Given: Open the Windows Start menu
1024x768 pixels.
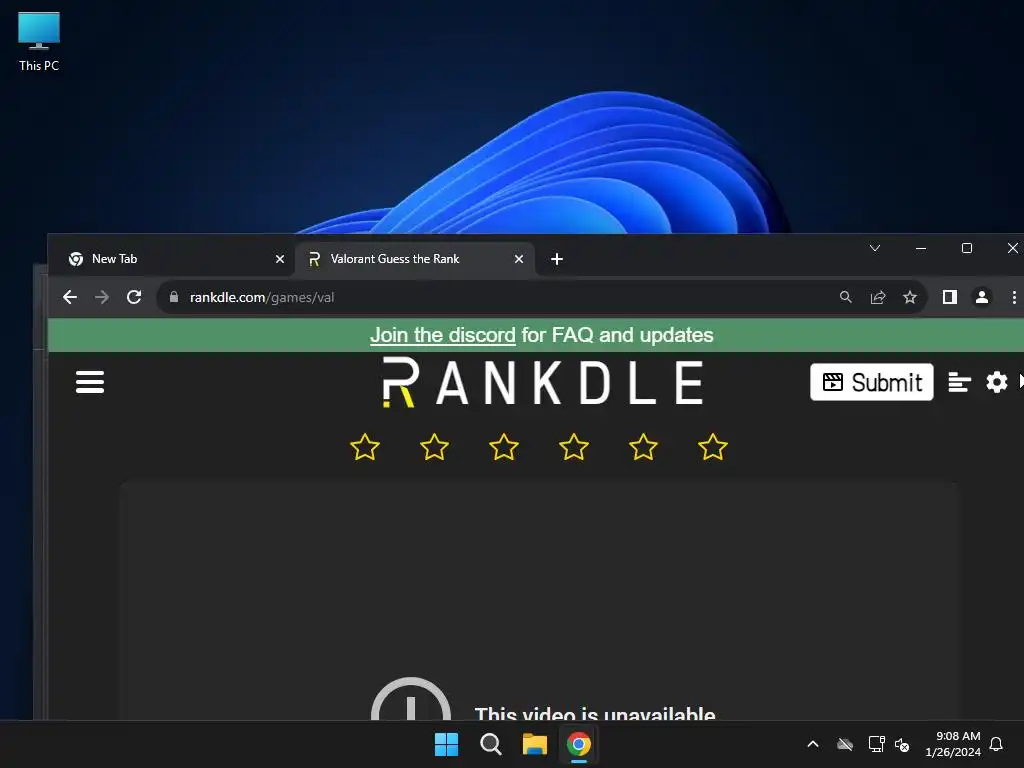Looking at the screenshot, I should 447,744.
